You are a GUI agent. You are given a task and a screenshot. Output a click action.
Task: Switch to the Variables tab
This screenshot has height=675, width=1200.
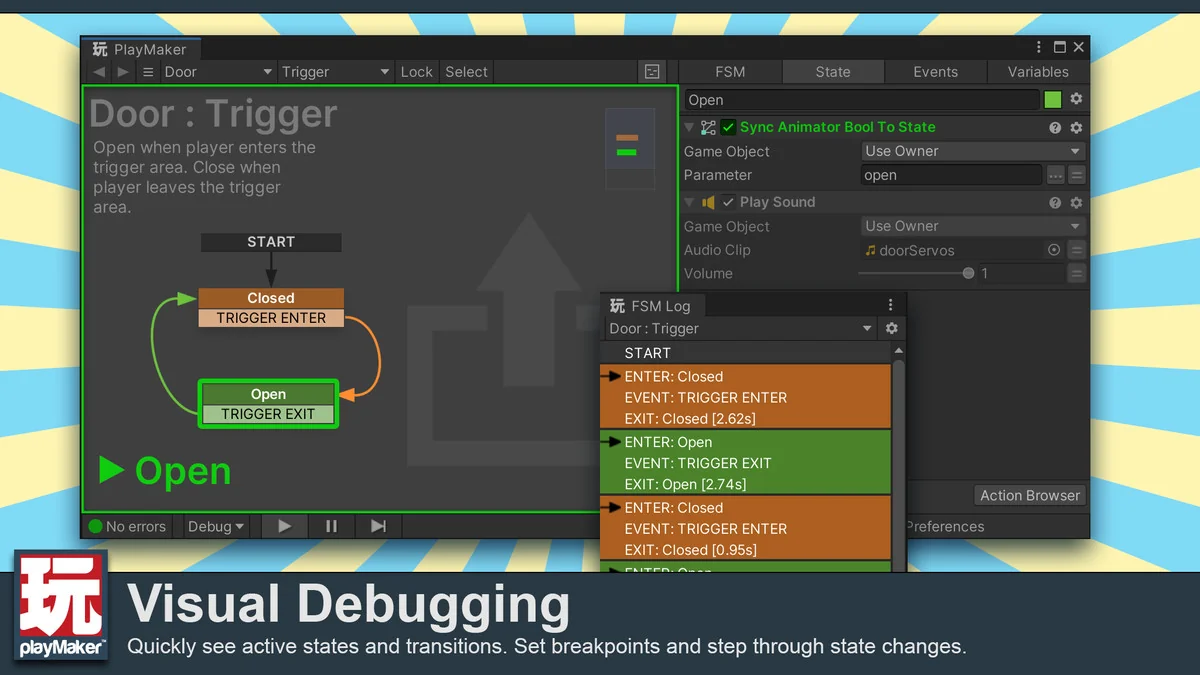point(1037,72)
